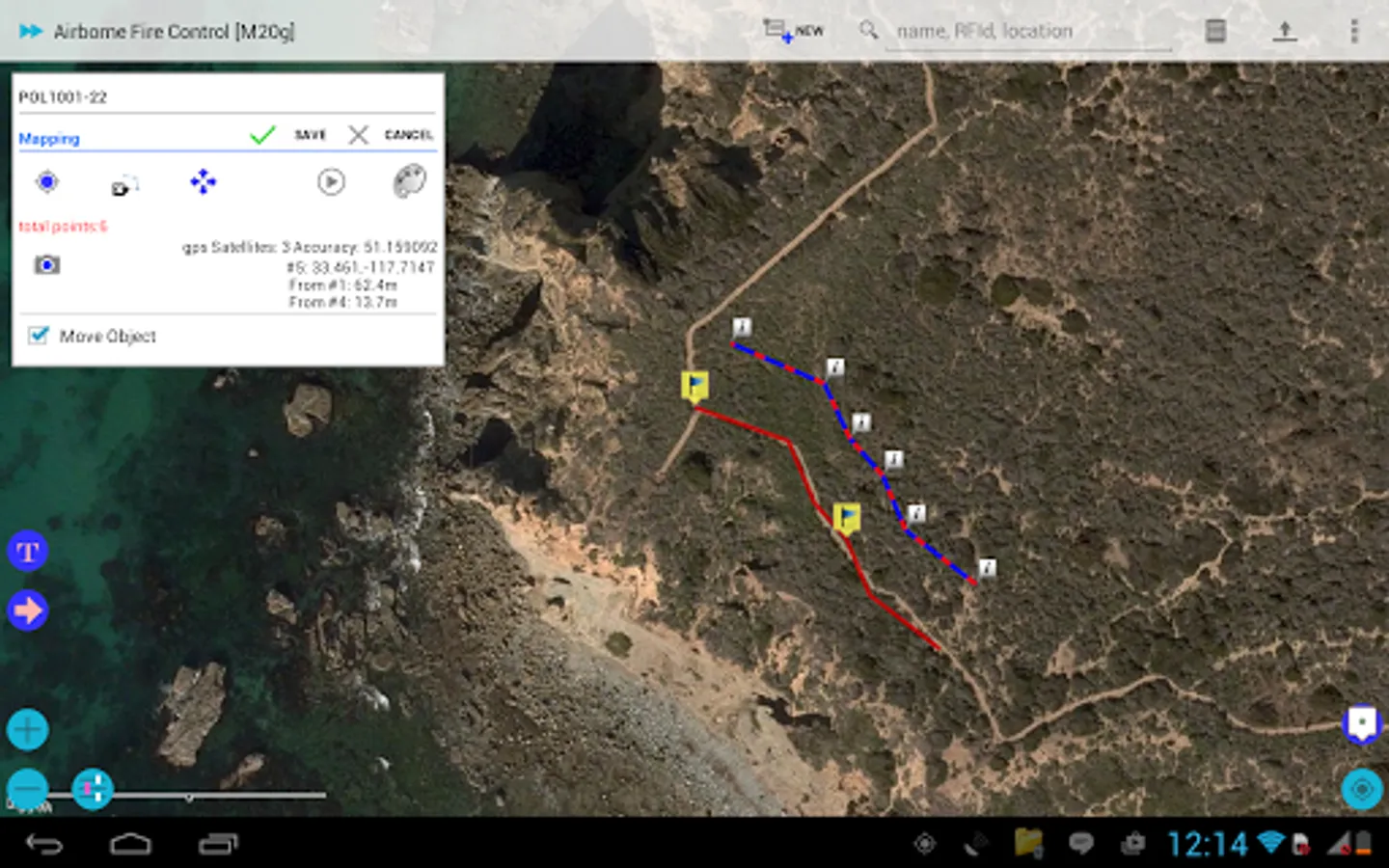This screenshot has width=1389, height=868.
Task: Click the white marker tag at right edge
Action: 1361,724
